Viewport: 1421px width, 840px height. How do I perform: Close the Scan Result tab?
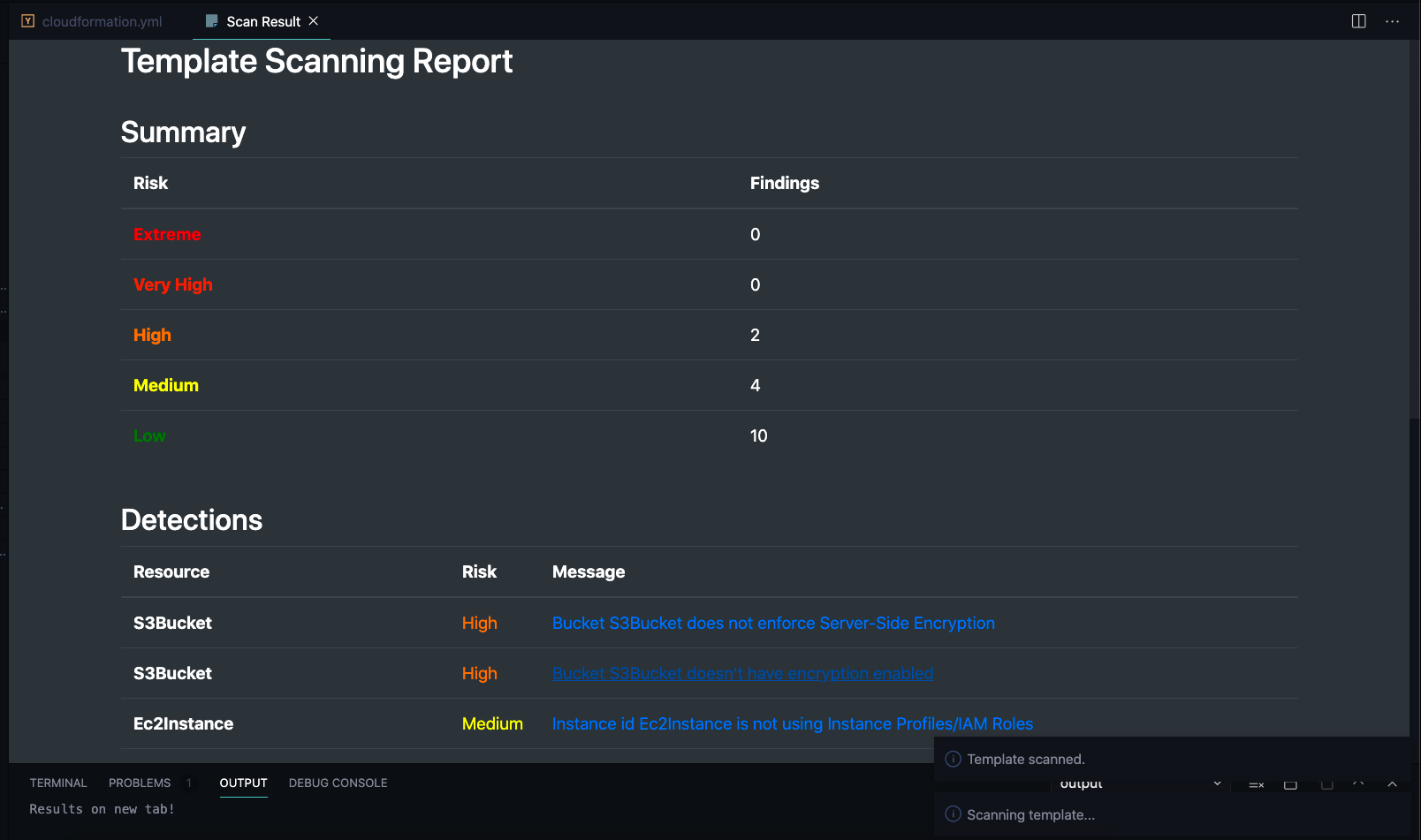click(x=314, y=21)
